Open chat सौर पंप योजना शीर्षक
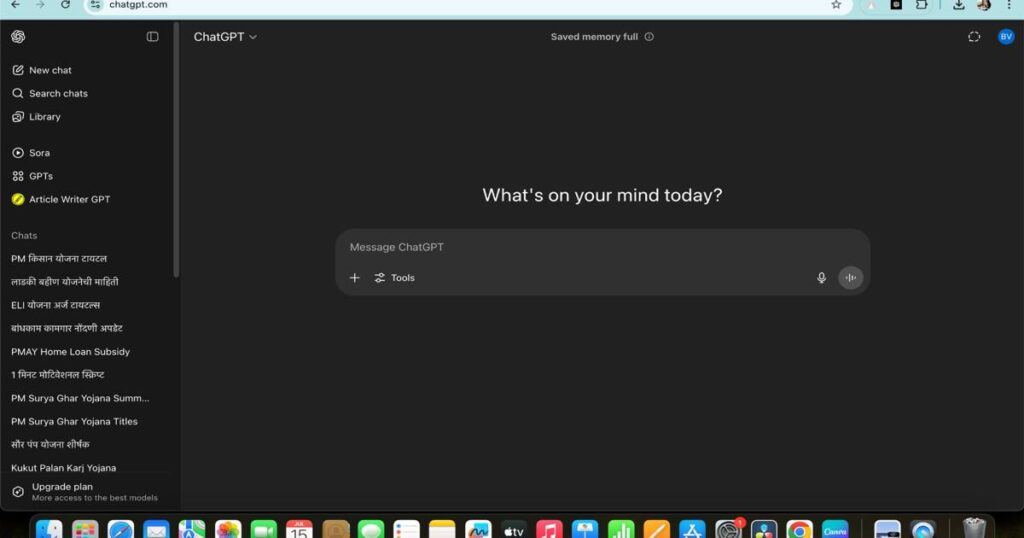The width and height of the screenshot is (1024, 538). point(50,444)
